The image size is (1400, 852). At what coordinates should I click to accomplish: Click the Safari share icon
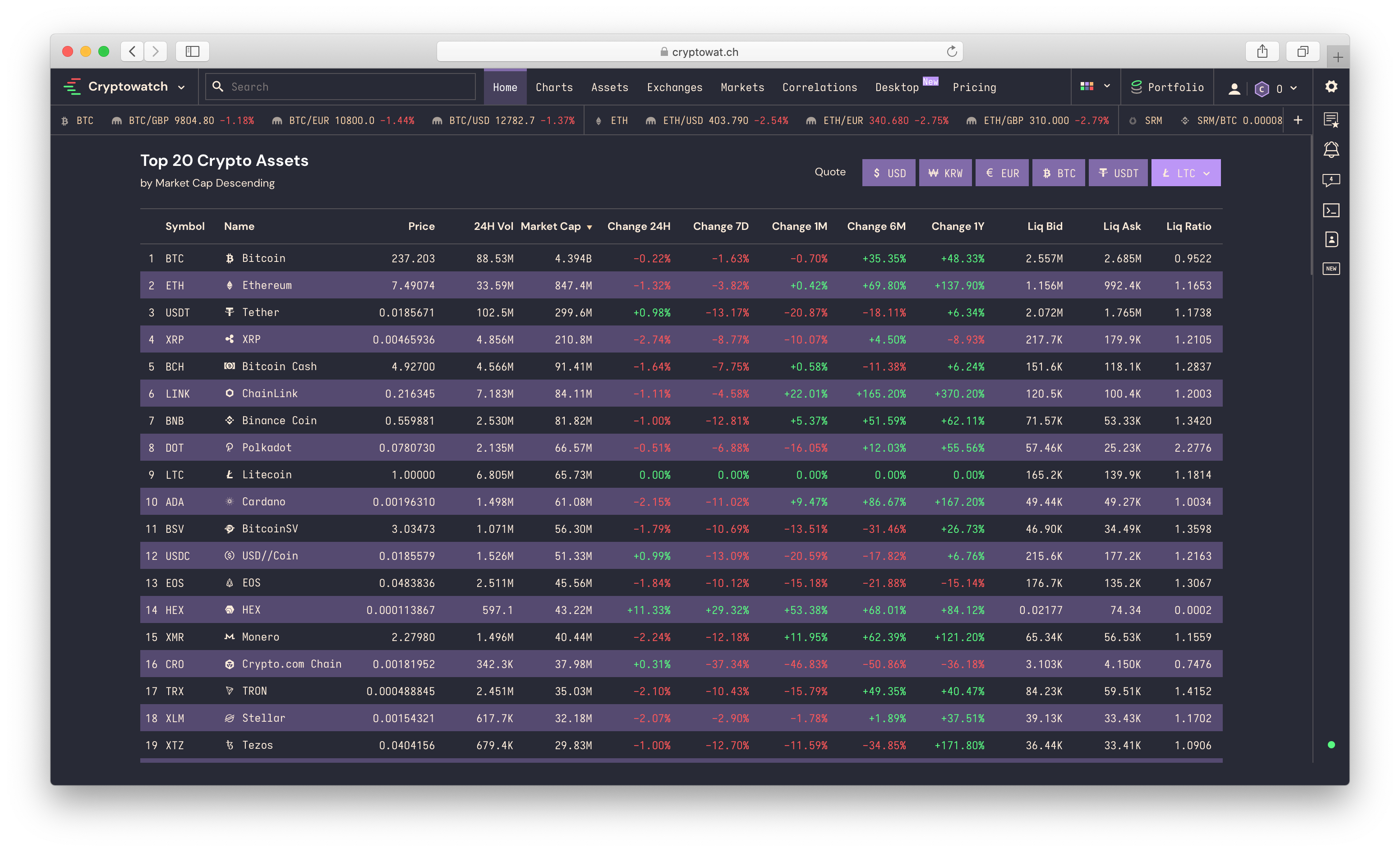(1262, 51)
